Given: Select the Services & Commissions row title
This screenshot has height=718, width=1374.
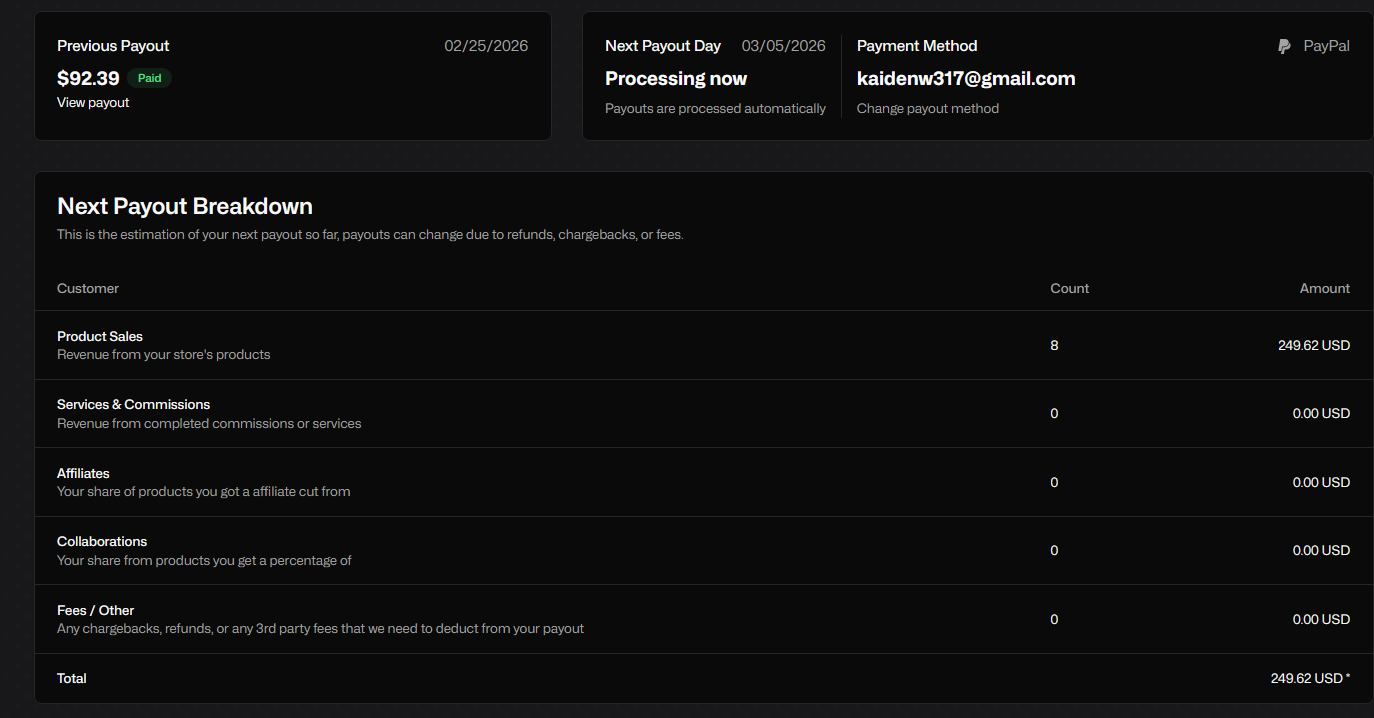Looking at the screenshot, I should point(133,404).
